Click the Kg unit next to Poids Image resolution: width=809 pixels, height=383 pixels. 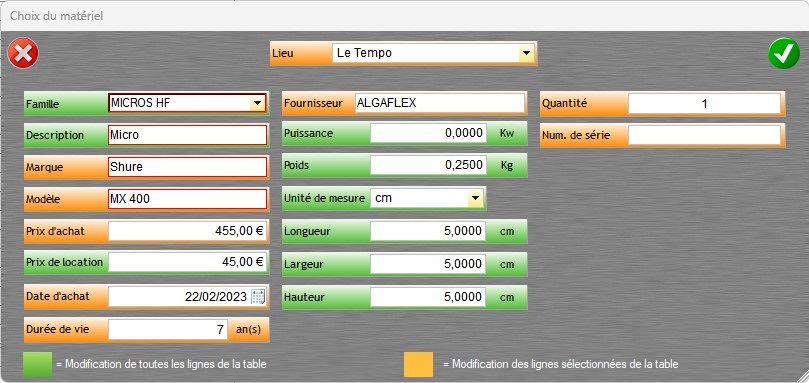[x=507, y=165]
